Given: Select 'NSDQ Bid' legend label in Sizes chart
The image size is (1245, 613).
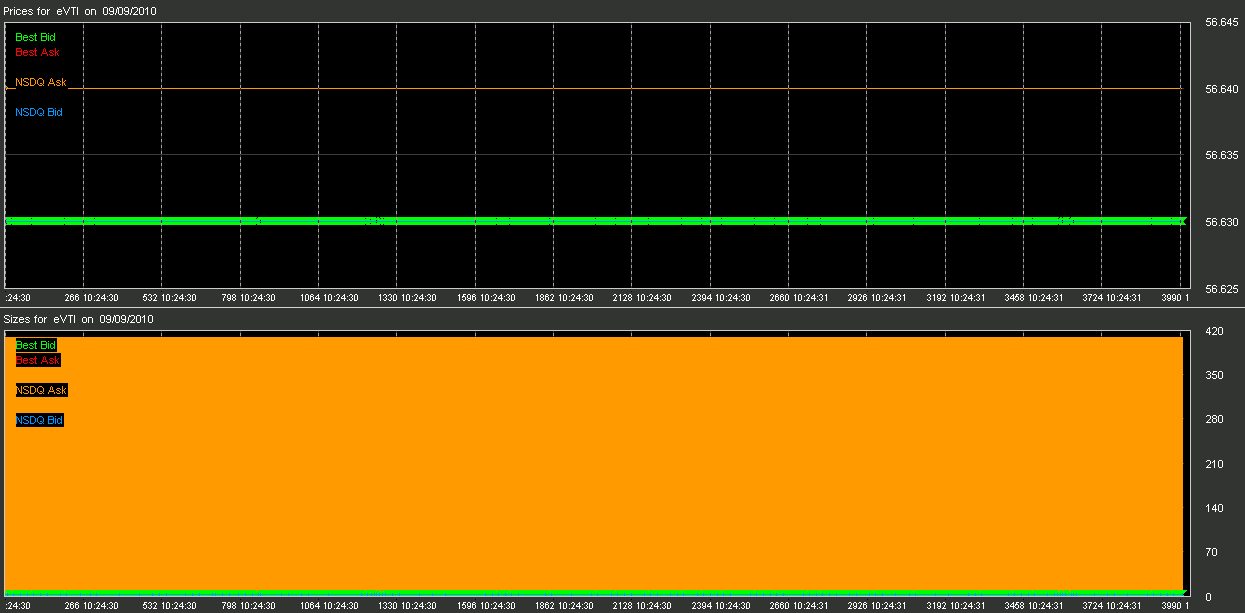Looking at the screenshot, I should (x=39, y=420).
